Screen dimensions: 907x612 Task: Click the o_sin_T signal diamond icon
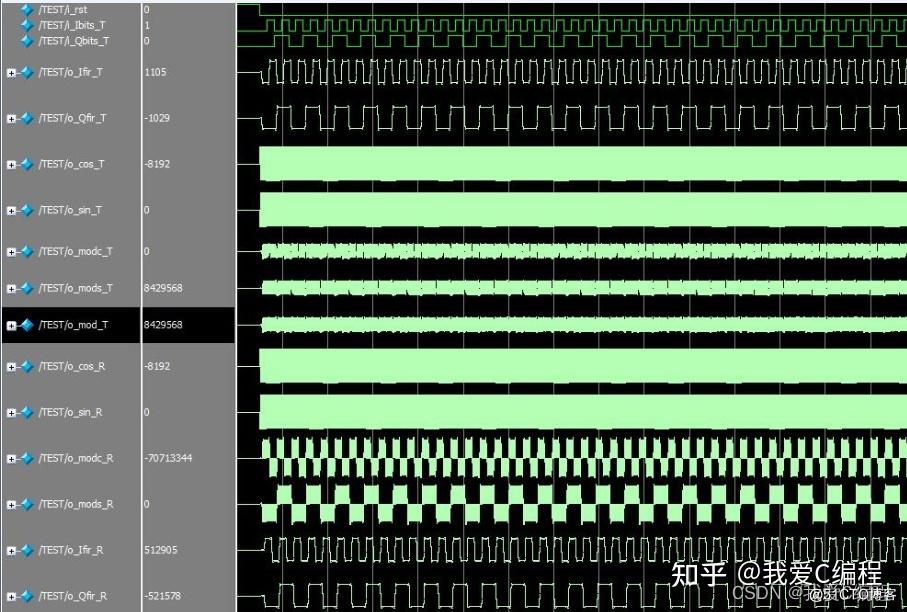[27, 210]
